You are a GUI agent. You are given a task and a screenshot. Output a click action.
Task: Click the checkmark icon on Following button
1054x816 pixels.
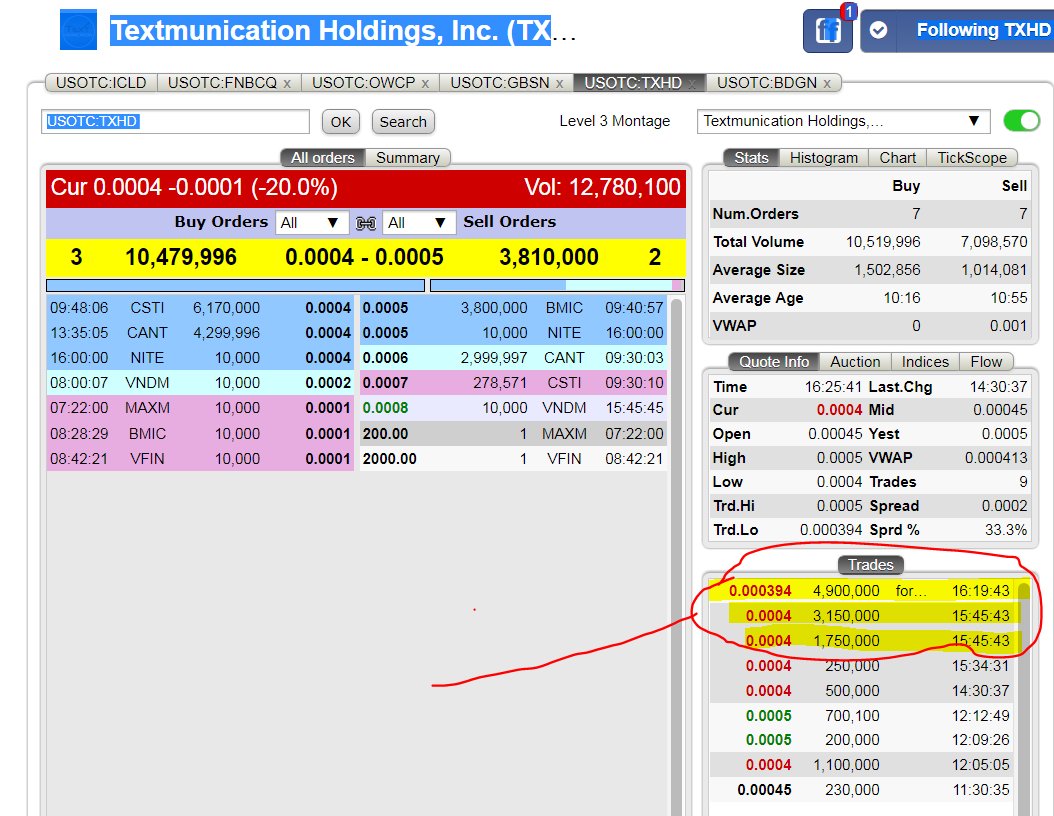click(879, 30)
